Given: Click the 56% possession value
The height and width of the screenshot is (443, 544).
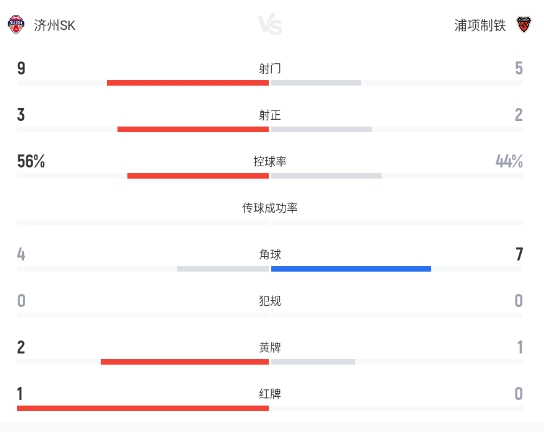Looking at the screenshot, I should (31, 161).
